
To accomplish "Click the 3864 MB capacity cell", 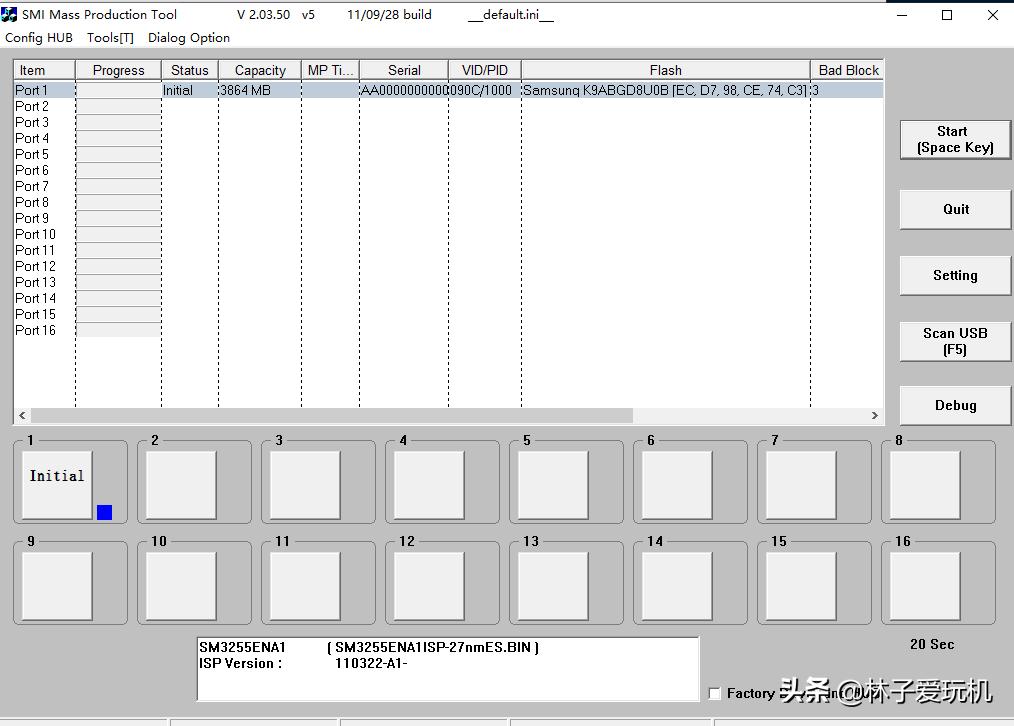I will tap(260, 90).
